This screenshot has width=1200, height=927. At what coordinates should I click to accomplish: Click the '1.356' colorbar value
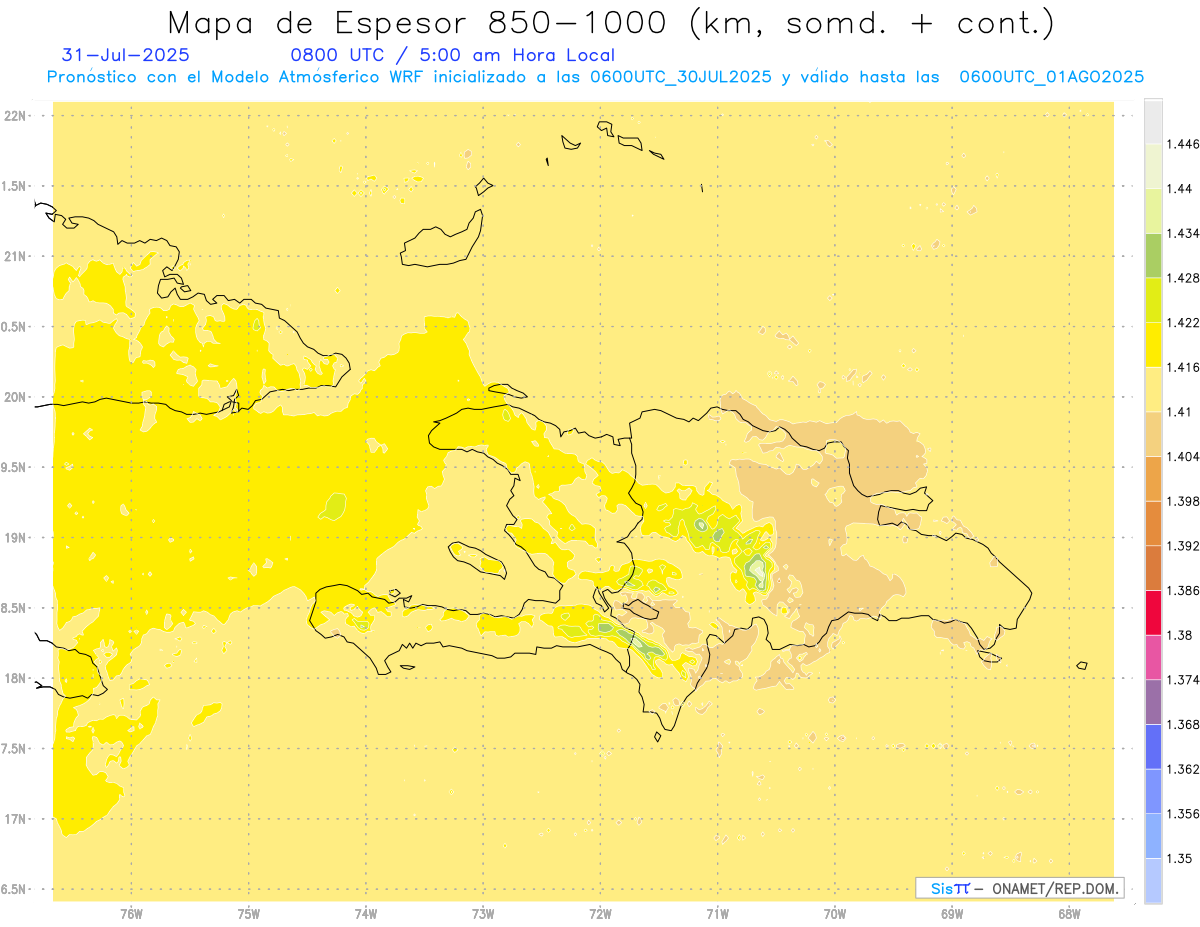[1184, 814]
